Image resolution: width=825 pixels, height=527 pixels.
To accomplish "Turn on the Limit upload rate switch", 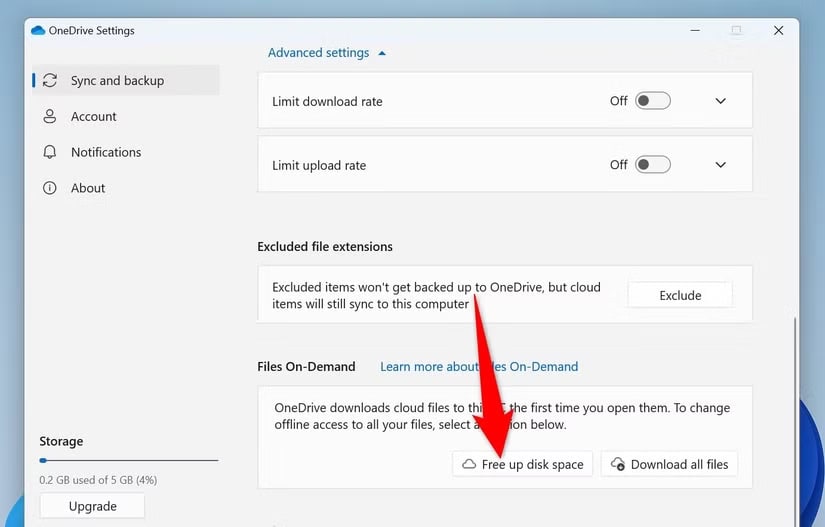I will coord(653,165).
